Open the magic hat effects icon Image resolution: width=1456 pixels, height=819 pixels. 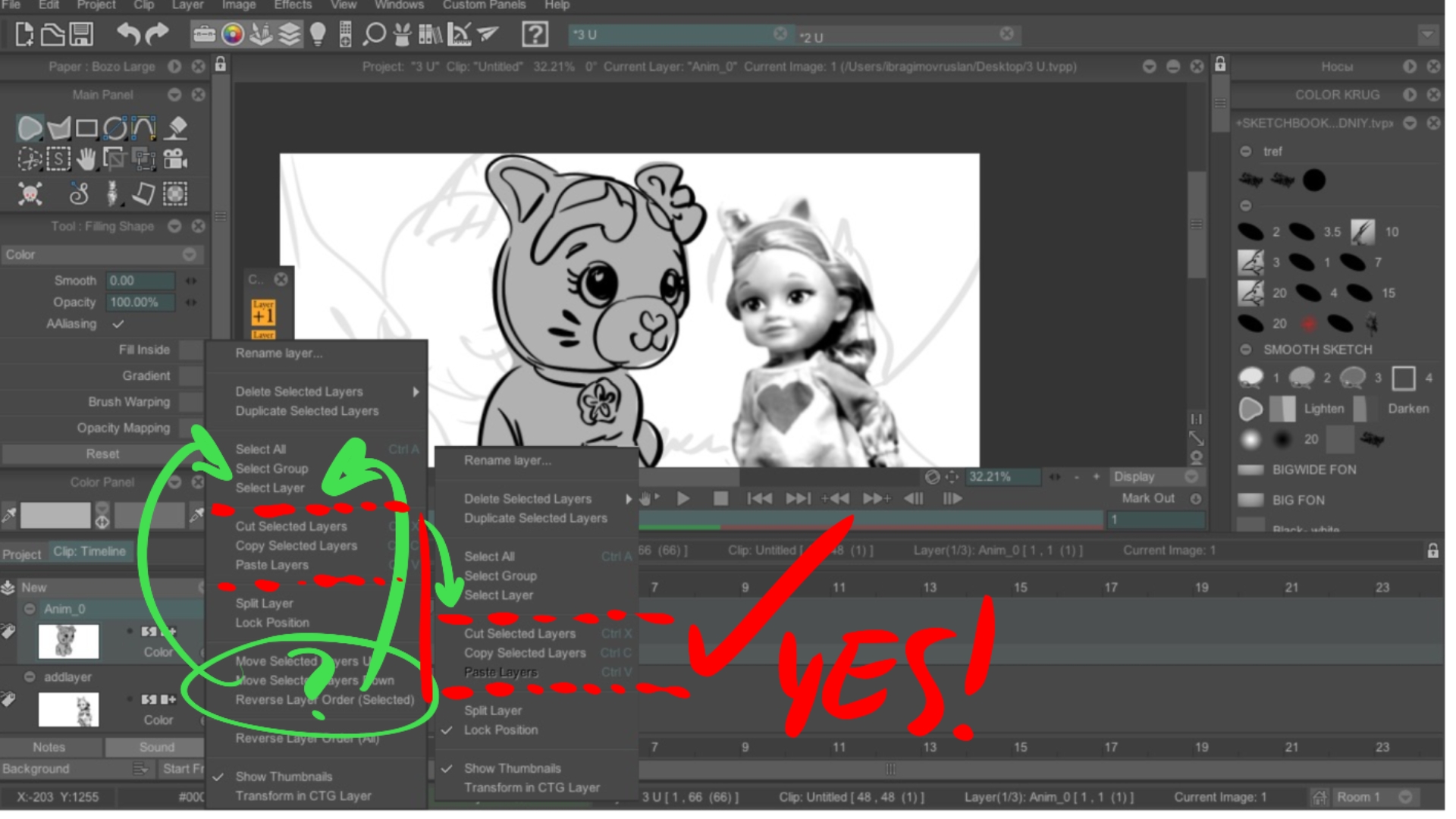(x=403, y=34)
